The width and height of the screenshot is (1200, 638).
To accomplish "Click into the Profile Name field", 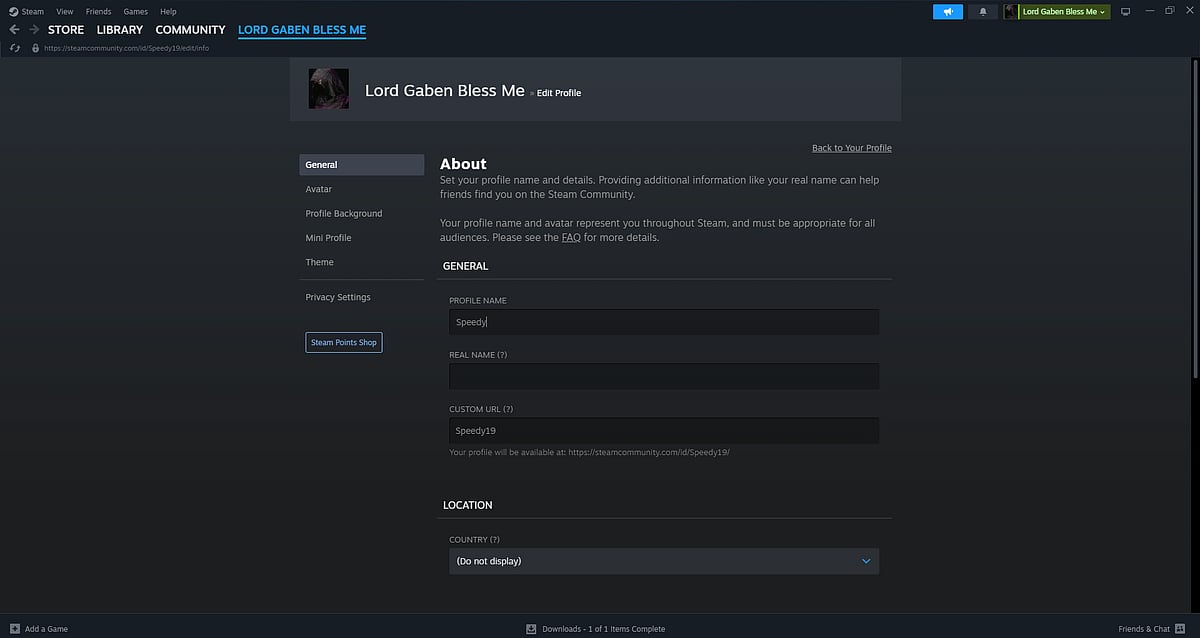I will pos(664,322).
